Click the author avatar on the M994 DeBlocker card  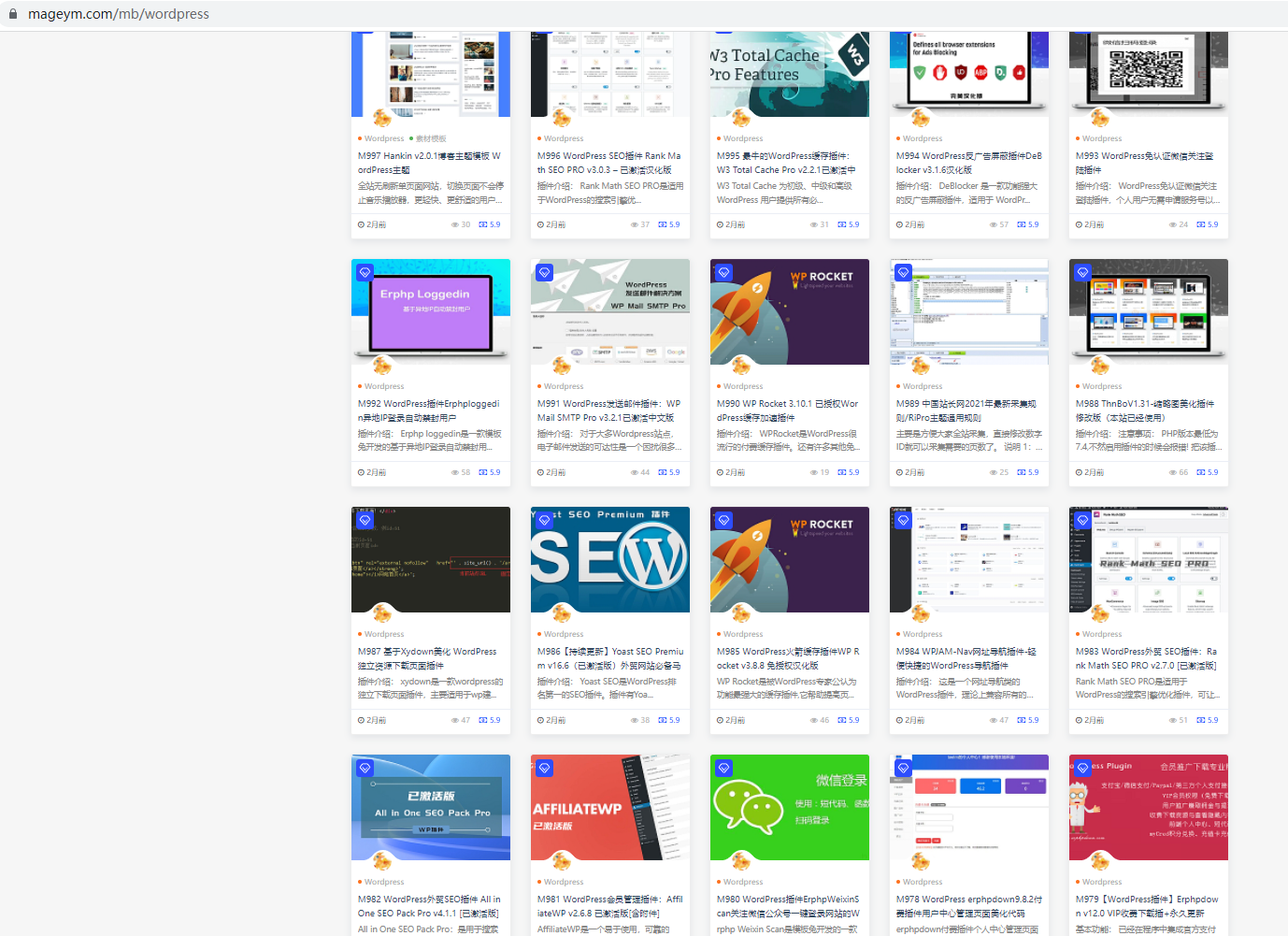(x=921, y=117)
